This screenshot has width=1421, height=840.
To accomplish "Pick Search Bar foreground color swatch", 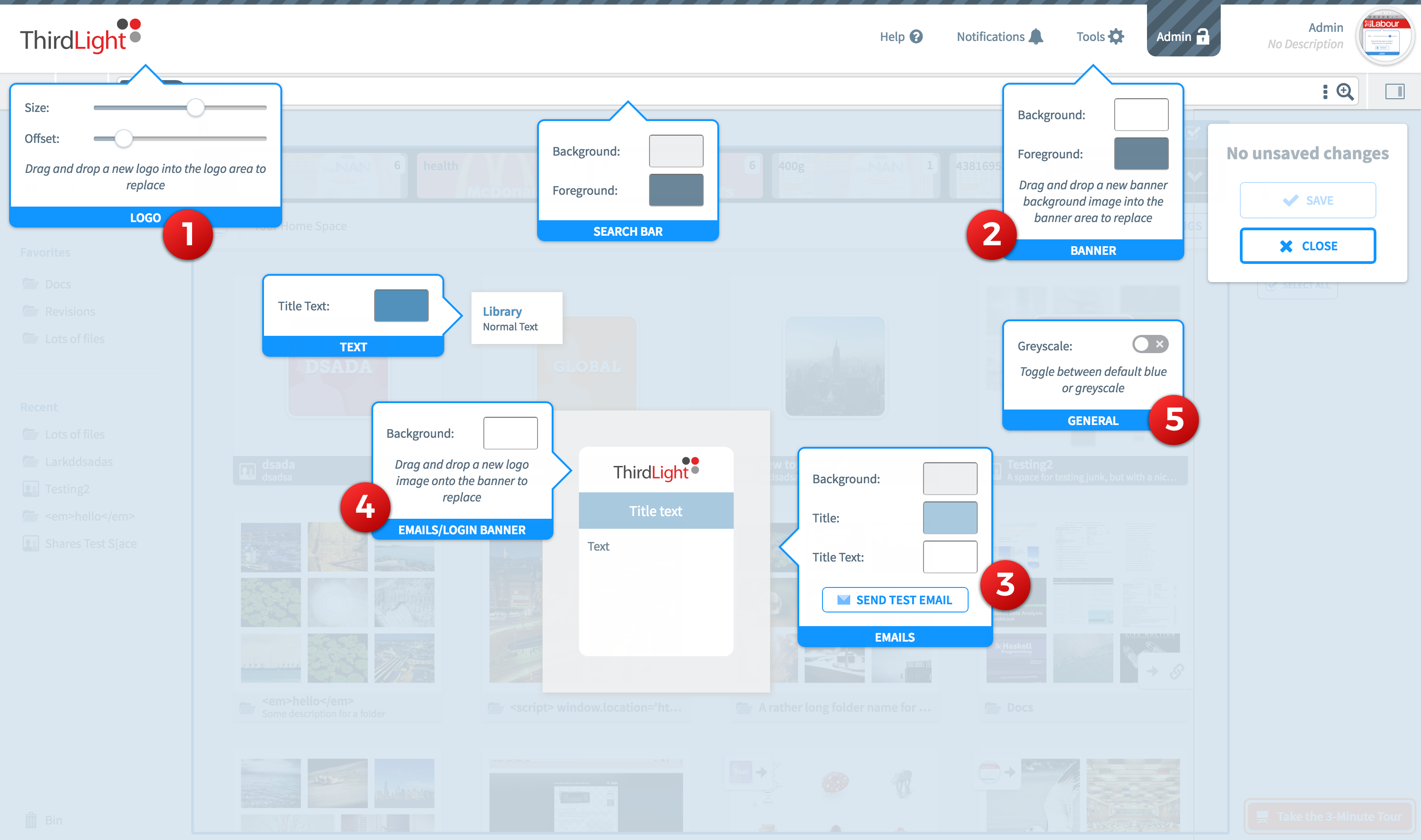I will pos(676,190).
